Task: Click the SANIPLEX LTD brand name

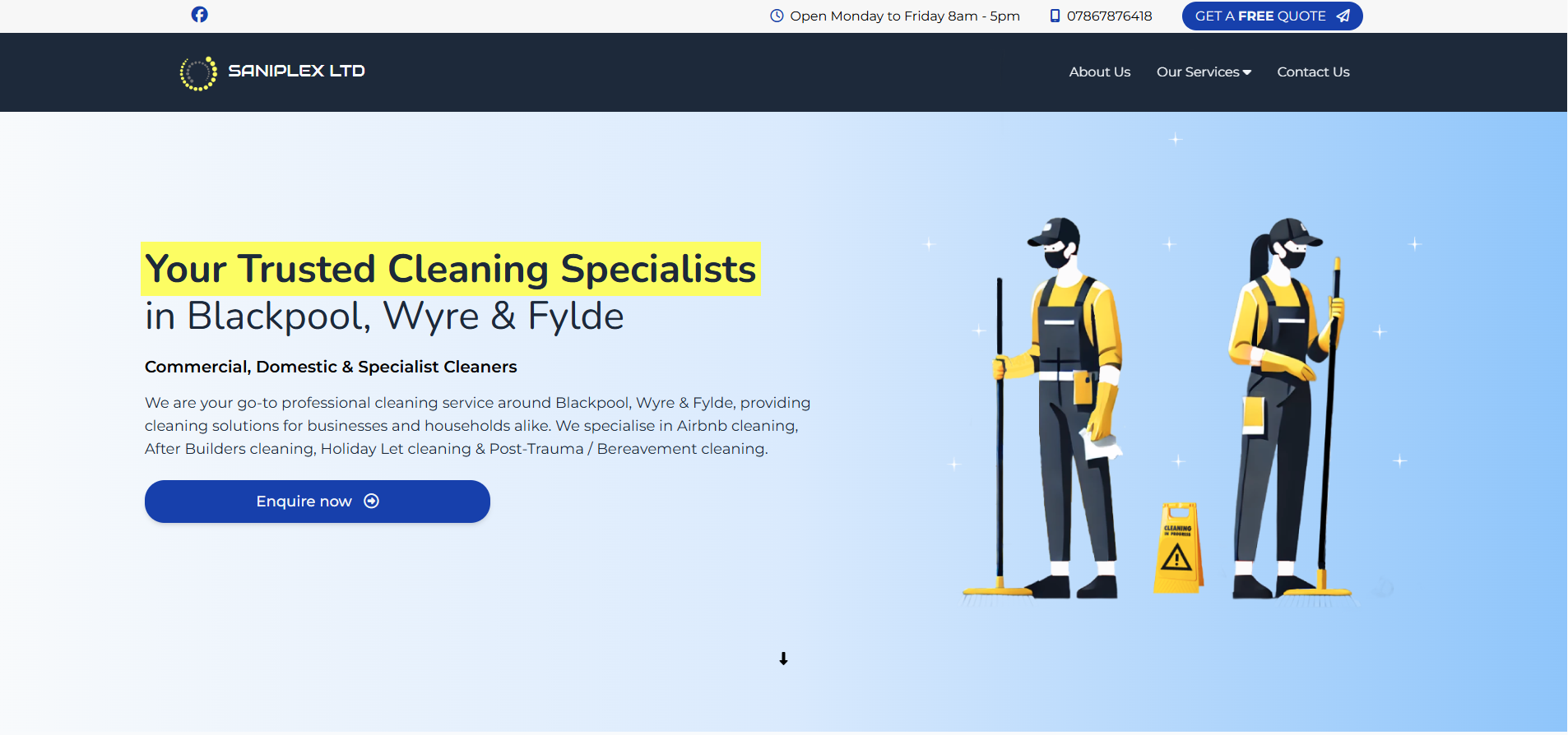Action: point(296,71)
